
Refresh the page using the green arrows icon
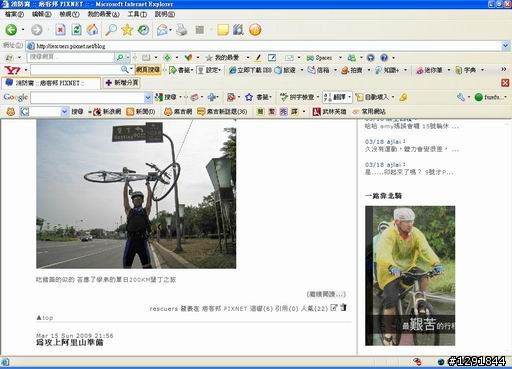pyautogui.click(x=77, y=30)
